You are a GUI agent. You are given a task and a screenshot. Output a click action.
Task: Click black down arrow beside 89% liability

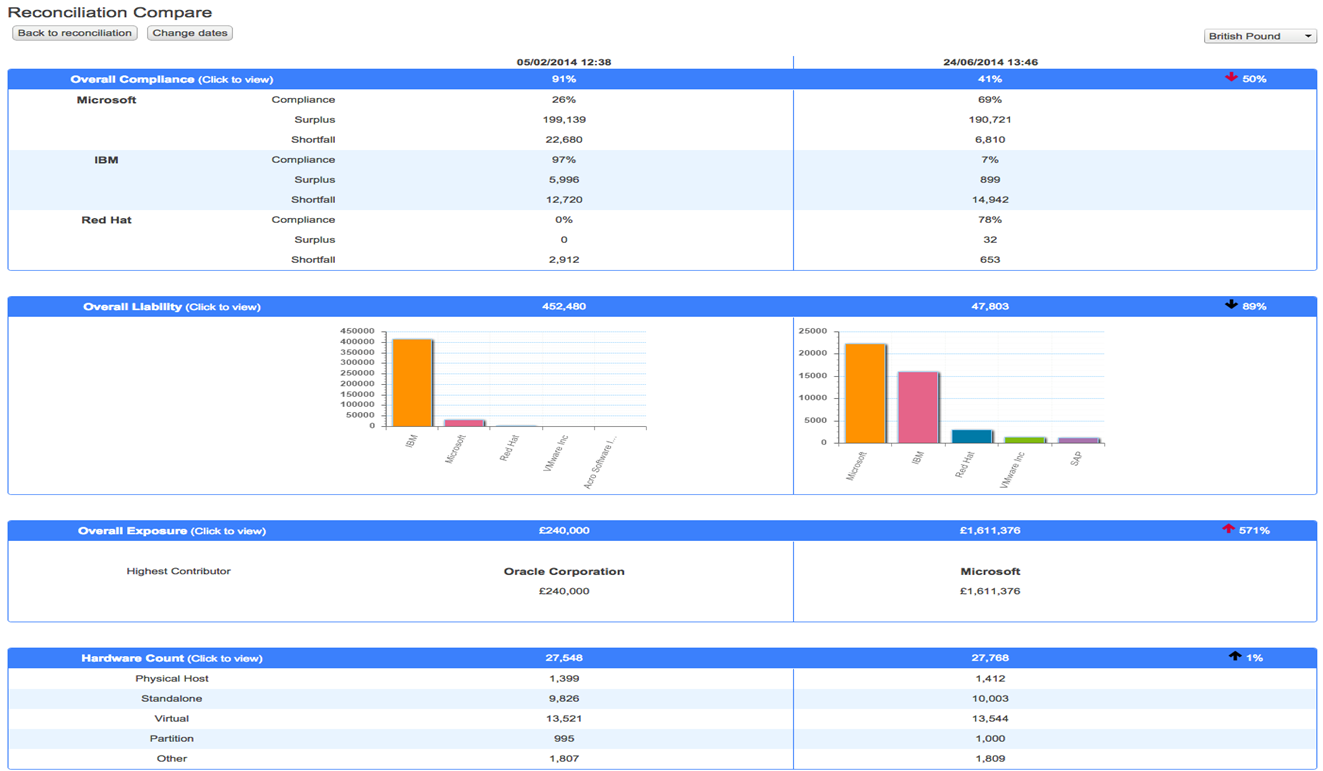pyautogui.click(x=1231, y=305)
